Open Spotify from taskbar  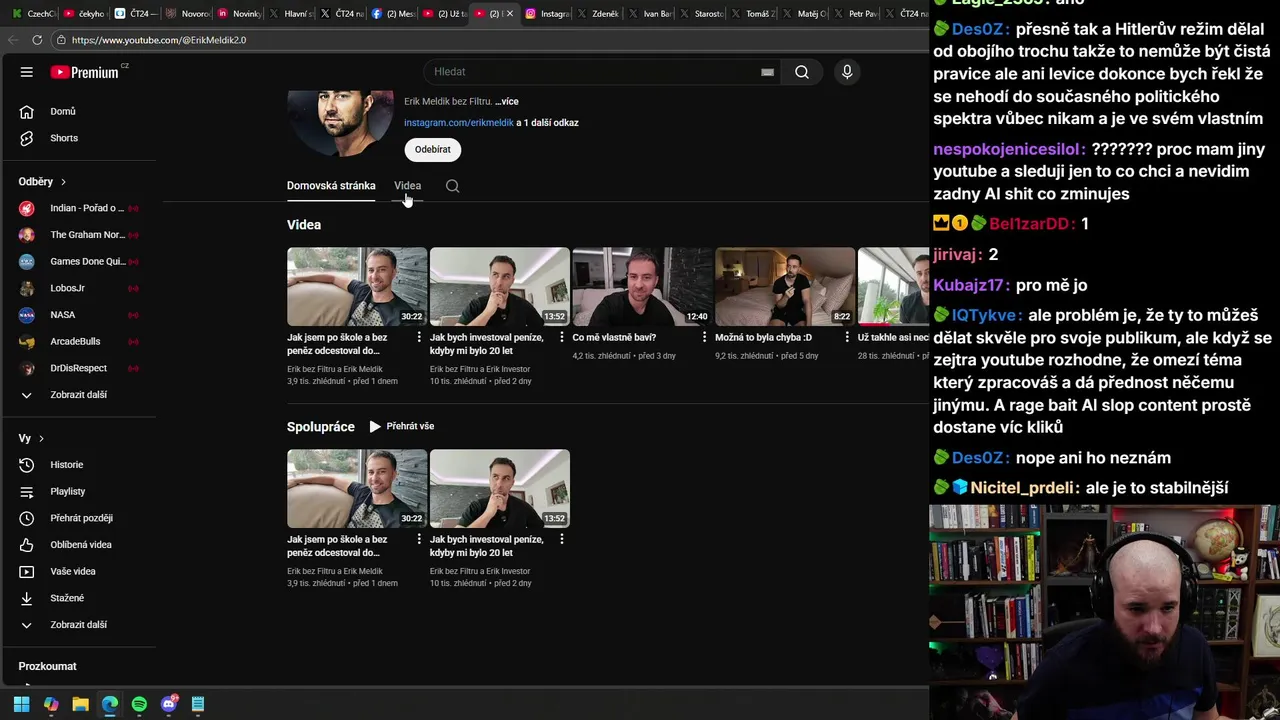point(139,704)
